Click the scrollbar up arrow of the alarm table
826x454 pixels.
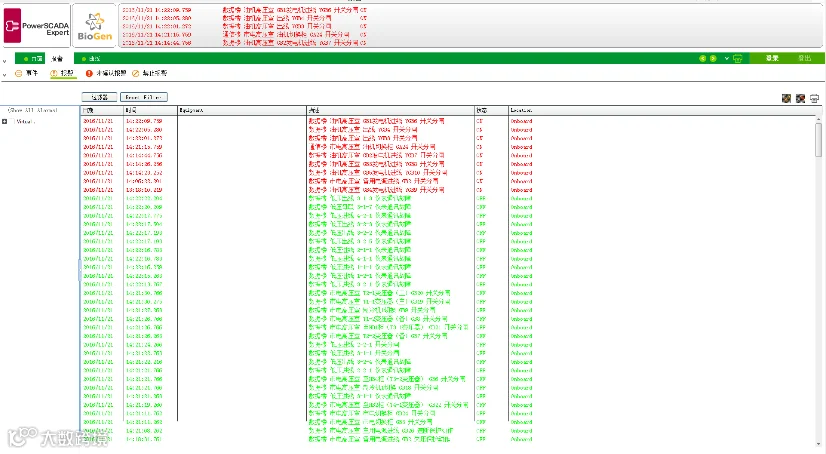coord(818,120)
